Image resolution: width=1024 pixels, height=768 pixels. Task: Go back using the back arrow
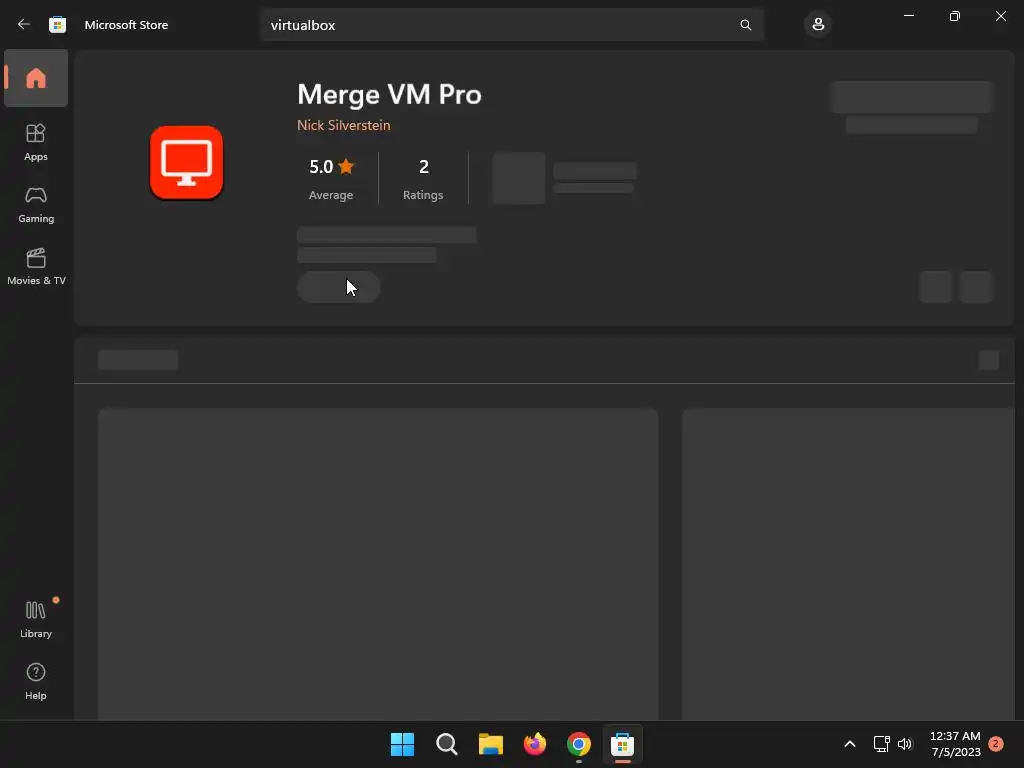pos(24,24)
